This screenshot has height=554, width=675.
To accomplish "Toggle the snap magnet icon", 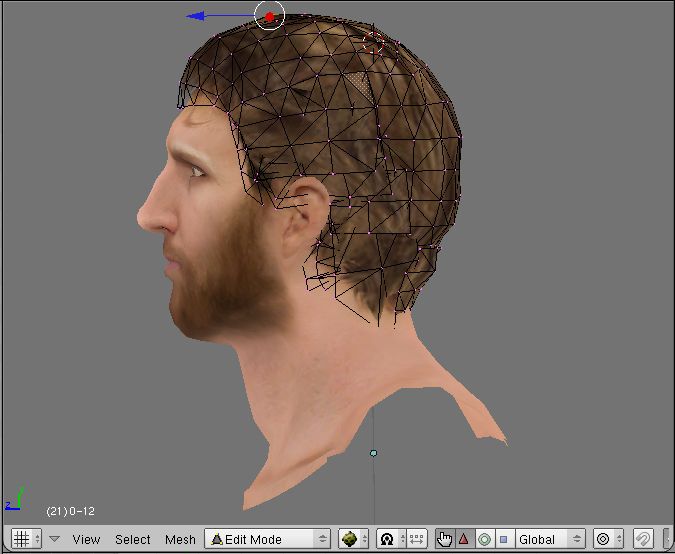I will pos(645,539).
